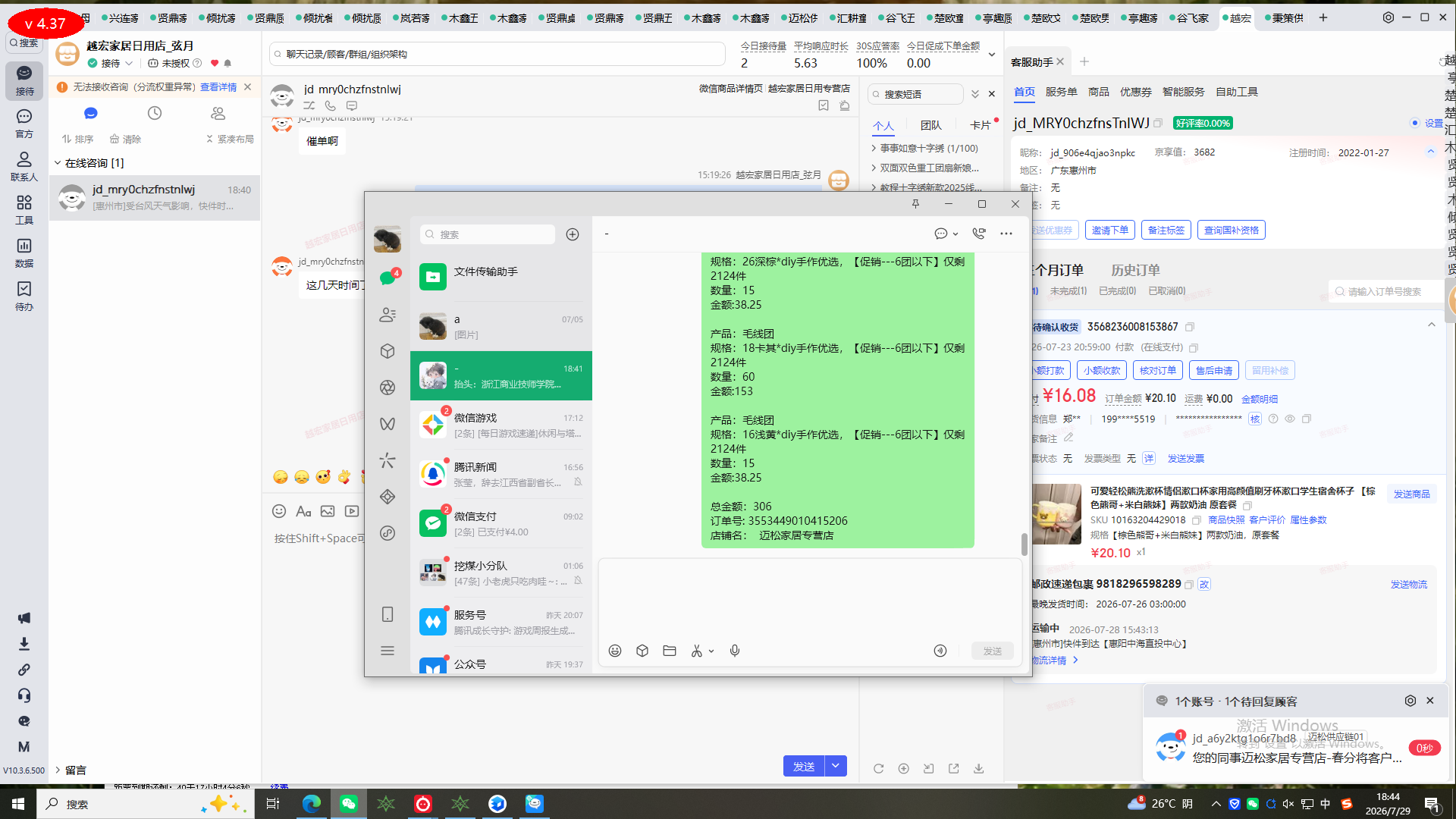Click the megaphone announcement icon in left sidebar

pos(24,618)
